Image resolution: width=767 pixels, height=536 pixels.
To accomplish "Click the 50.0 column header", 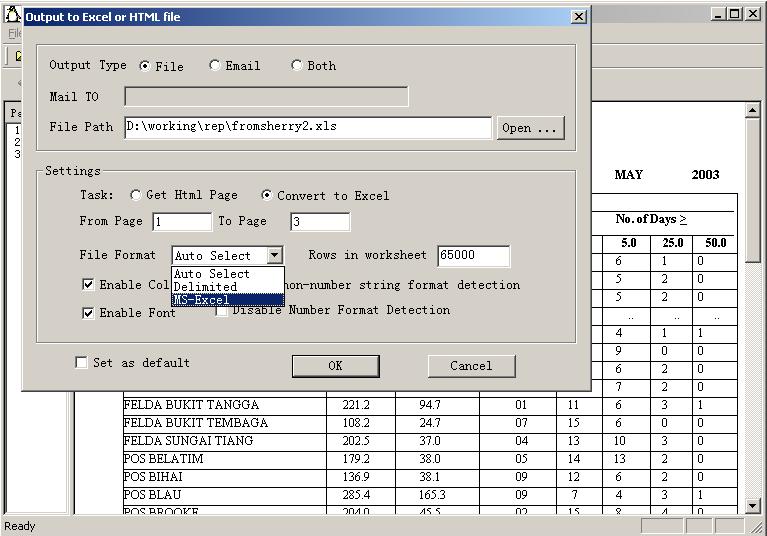I will coord(716,243).
